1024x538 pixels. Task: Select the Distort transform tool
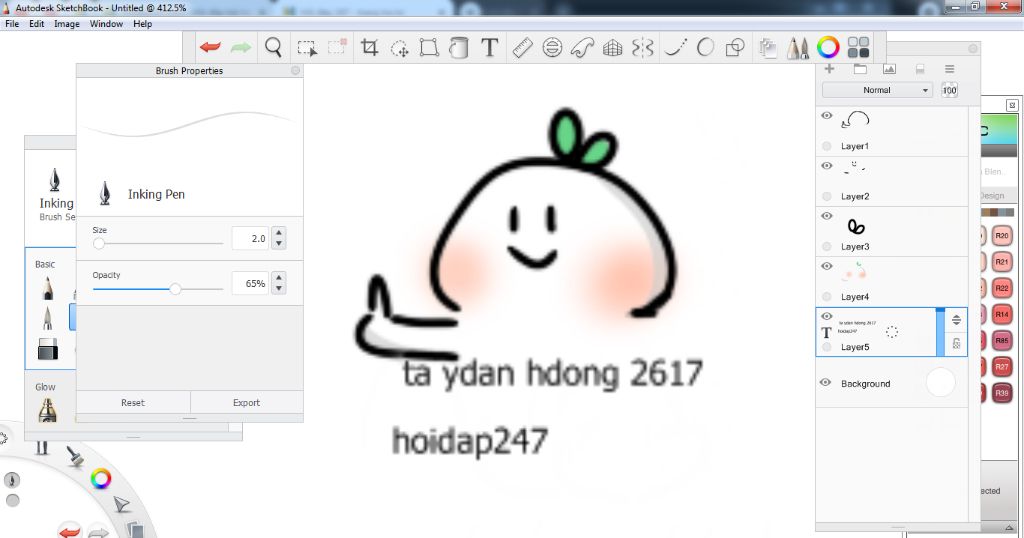429,48
